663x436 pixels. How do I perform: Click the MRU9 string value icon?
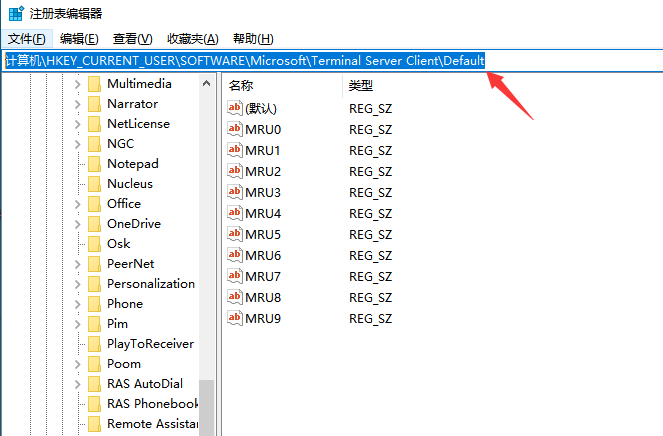tap(235, 318)
